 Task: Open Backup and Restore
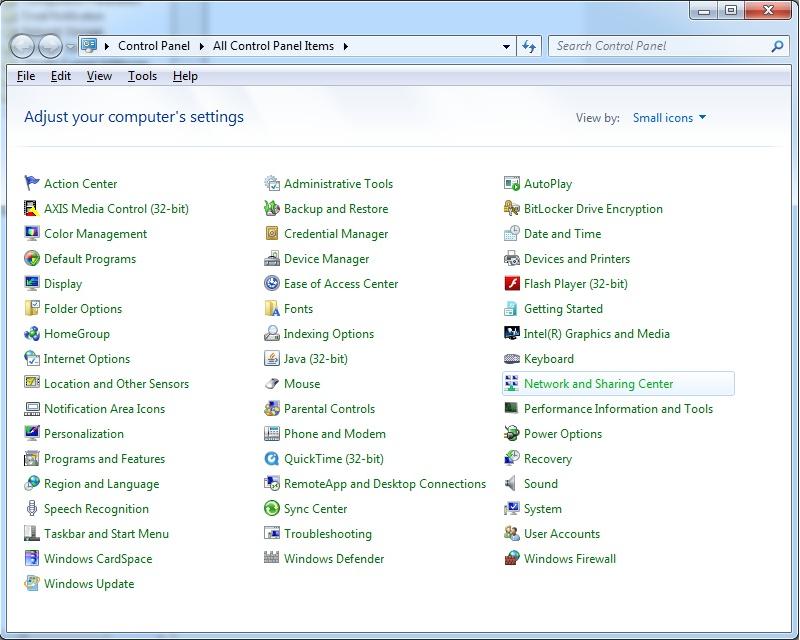[332, 208]
